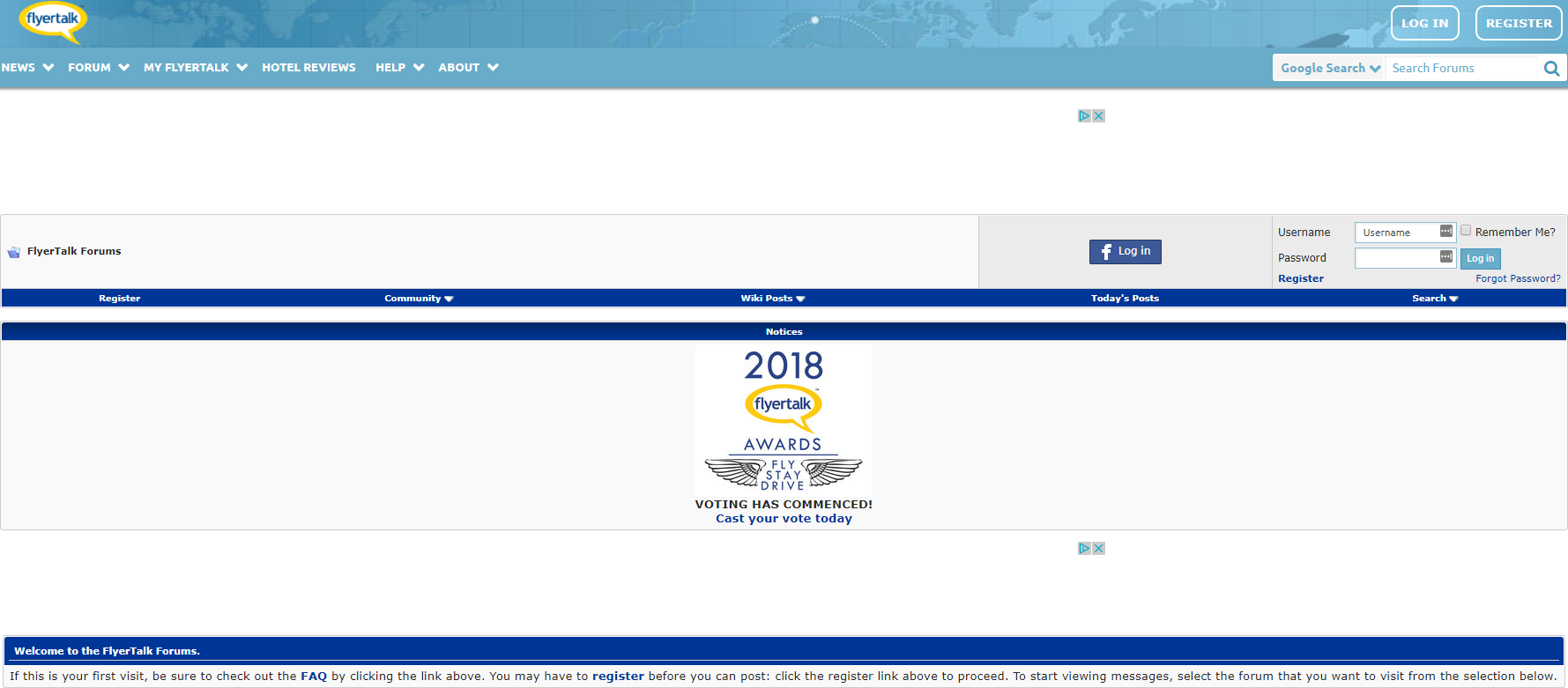Close the top advertisement
This screenshot has width=1568, height=688.
(1098, 115)
